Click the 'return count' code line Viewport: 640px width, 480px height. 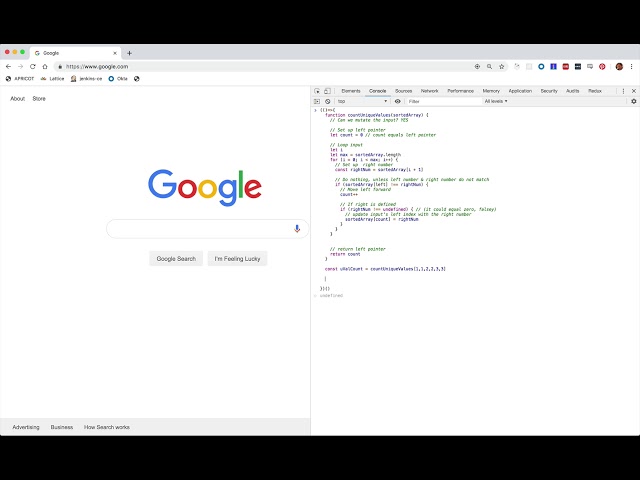point(345,254)
